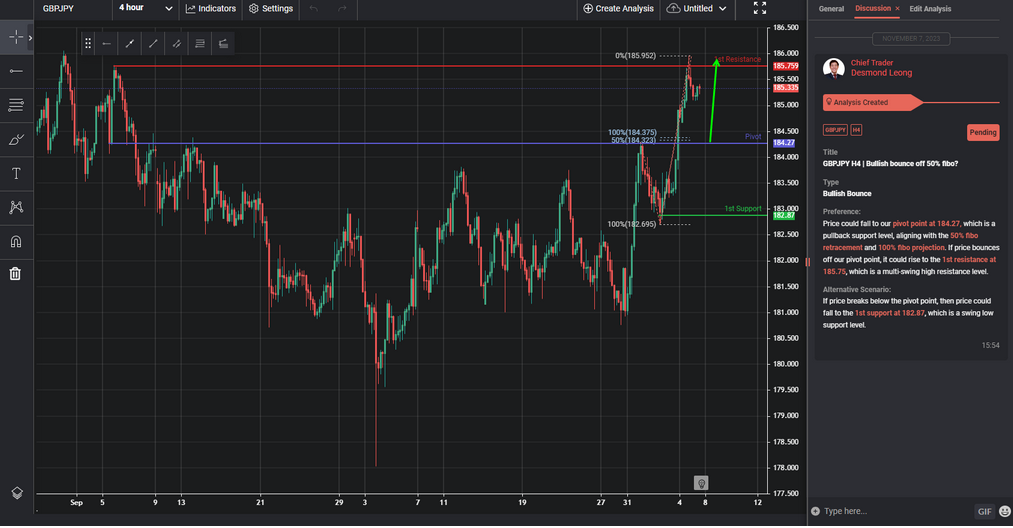The width and height of the screenshot is (1013, 528).
Task: Click the redo arrow
Action: pyautogui.click(x=342, y=8)
